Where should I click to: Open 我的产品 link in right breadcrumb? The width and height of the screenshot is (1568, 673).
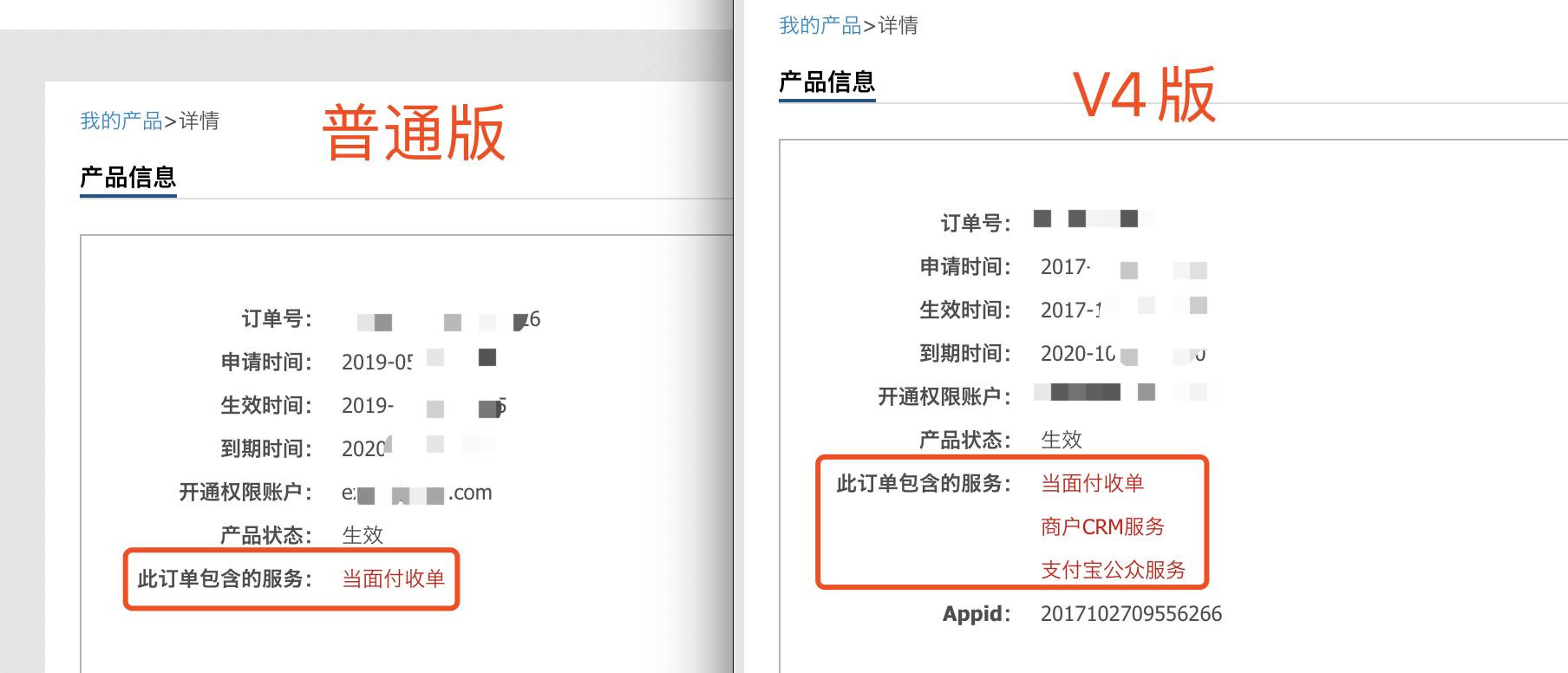(820, 25)
